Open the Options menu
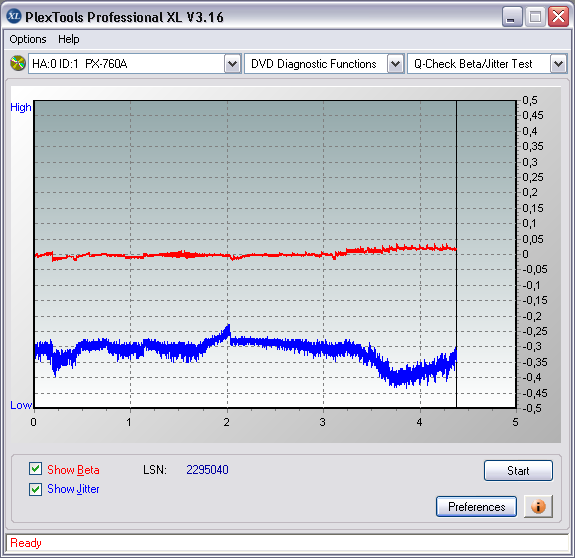This screenshot has height=558, width=575. coord(28,39)
